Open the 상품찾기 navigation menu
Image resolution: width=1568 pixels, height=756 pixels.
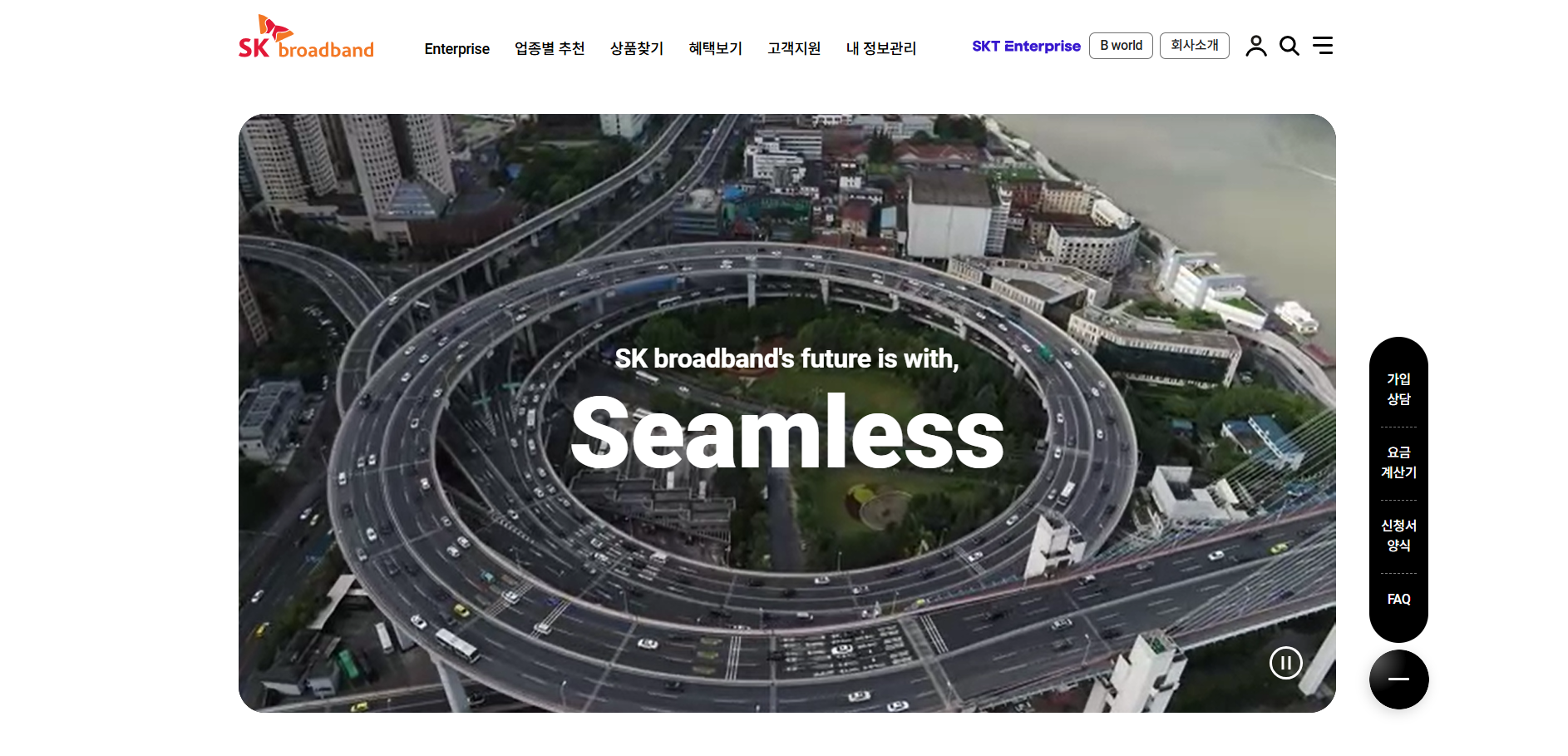click(637, 48)
